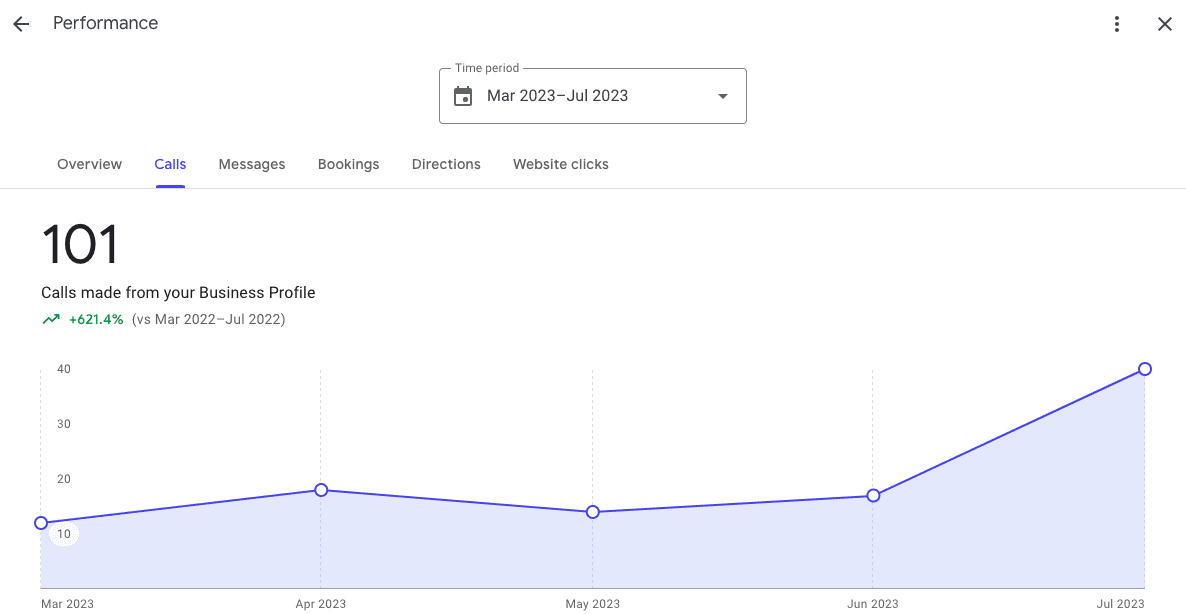Close the Performance panel with X
The width and height of the screenshot is (1186, 614).
tap(1165, 24)
